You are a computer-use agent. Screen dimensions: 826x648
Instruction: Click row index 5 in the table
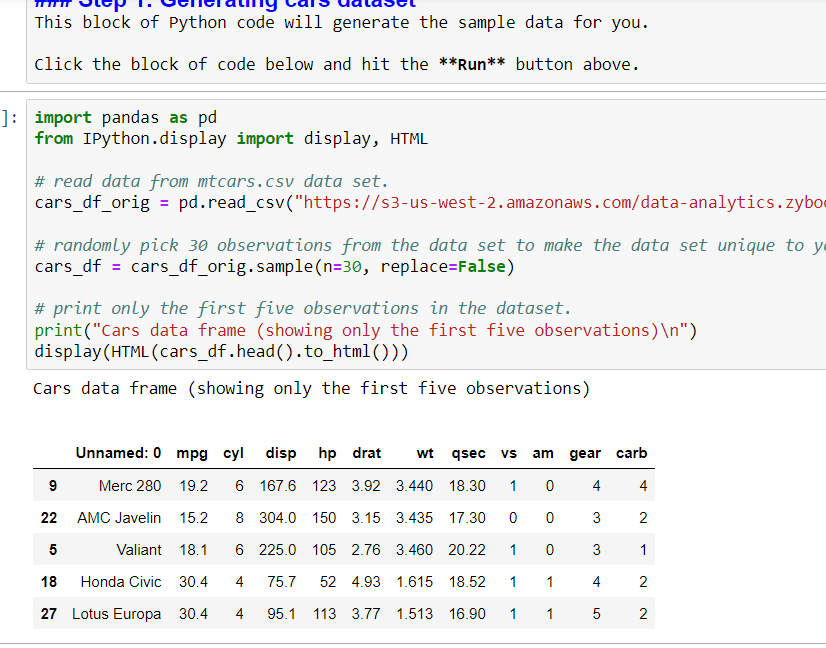(x=53, y=550)
